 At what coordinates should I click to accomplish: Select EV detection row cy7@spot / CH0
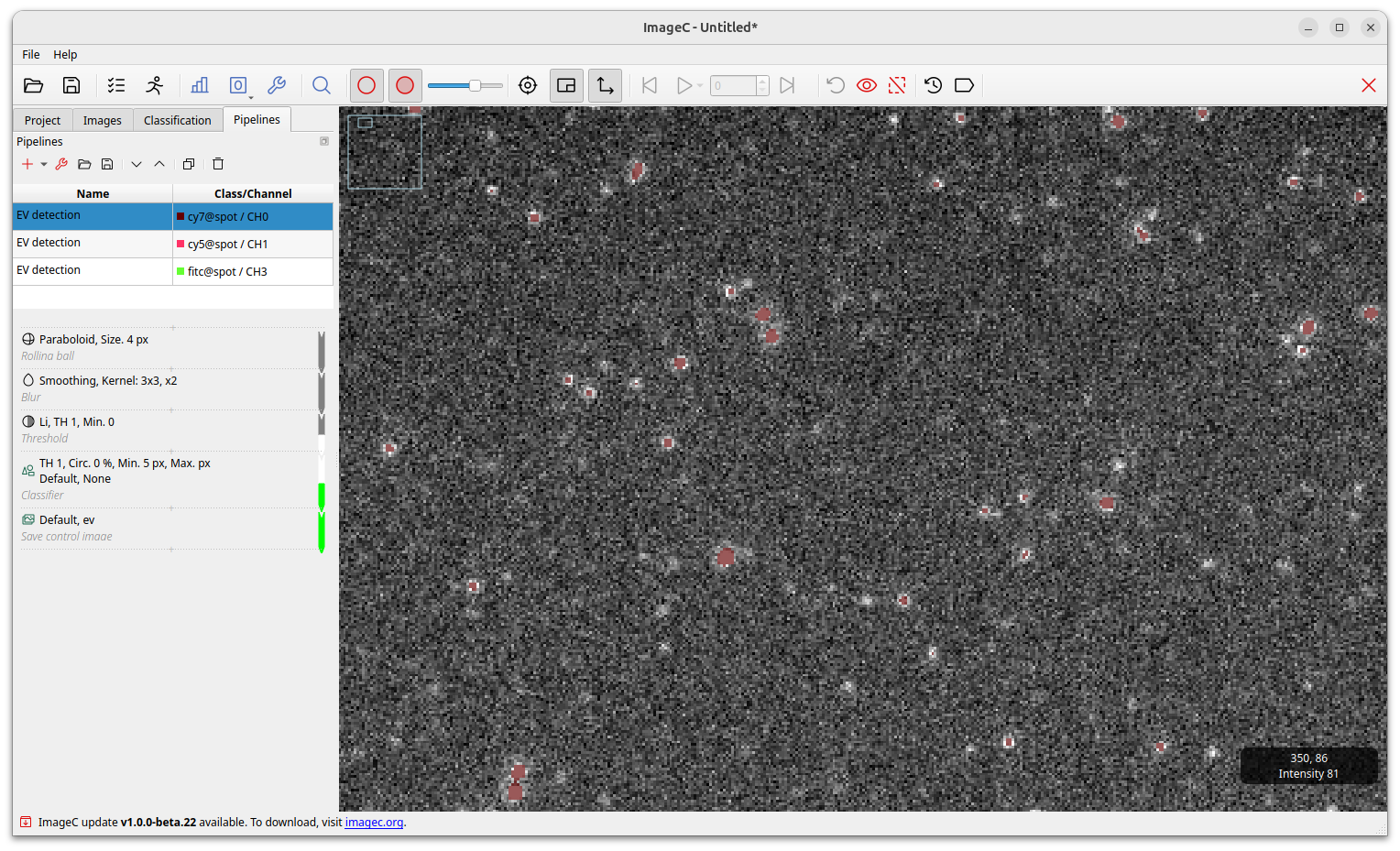coord(173,216)
